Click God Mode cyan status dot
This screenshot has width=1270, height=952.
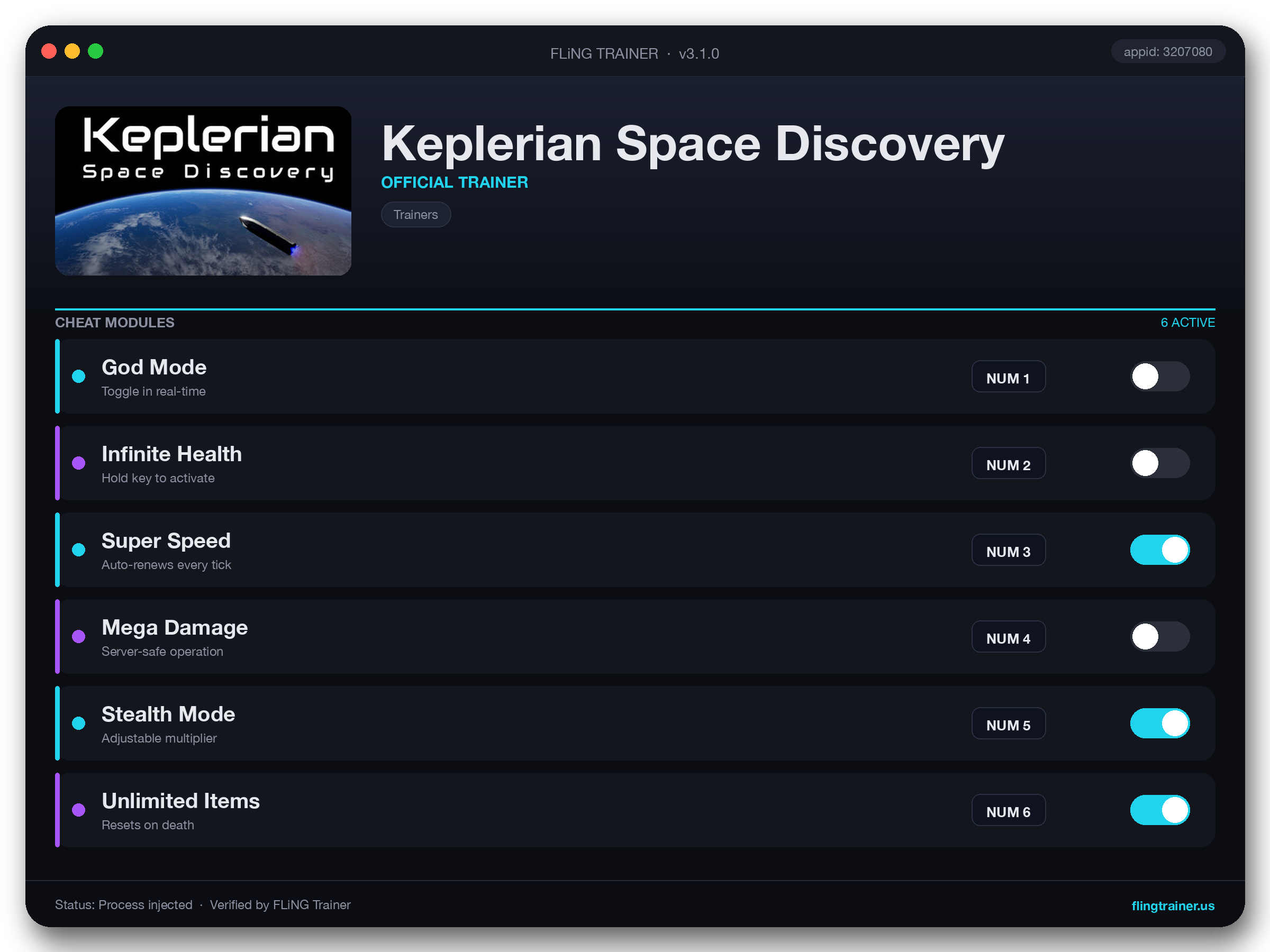(x=79, y=377)
